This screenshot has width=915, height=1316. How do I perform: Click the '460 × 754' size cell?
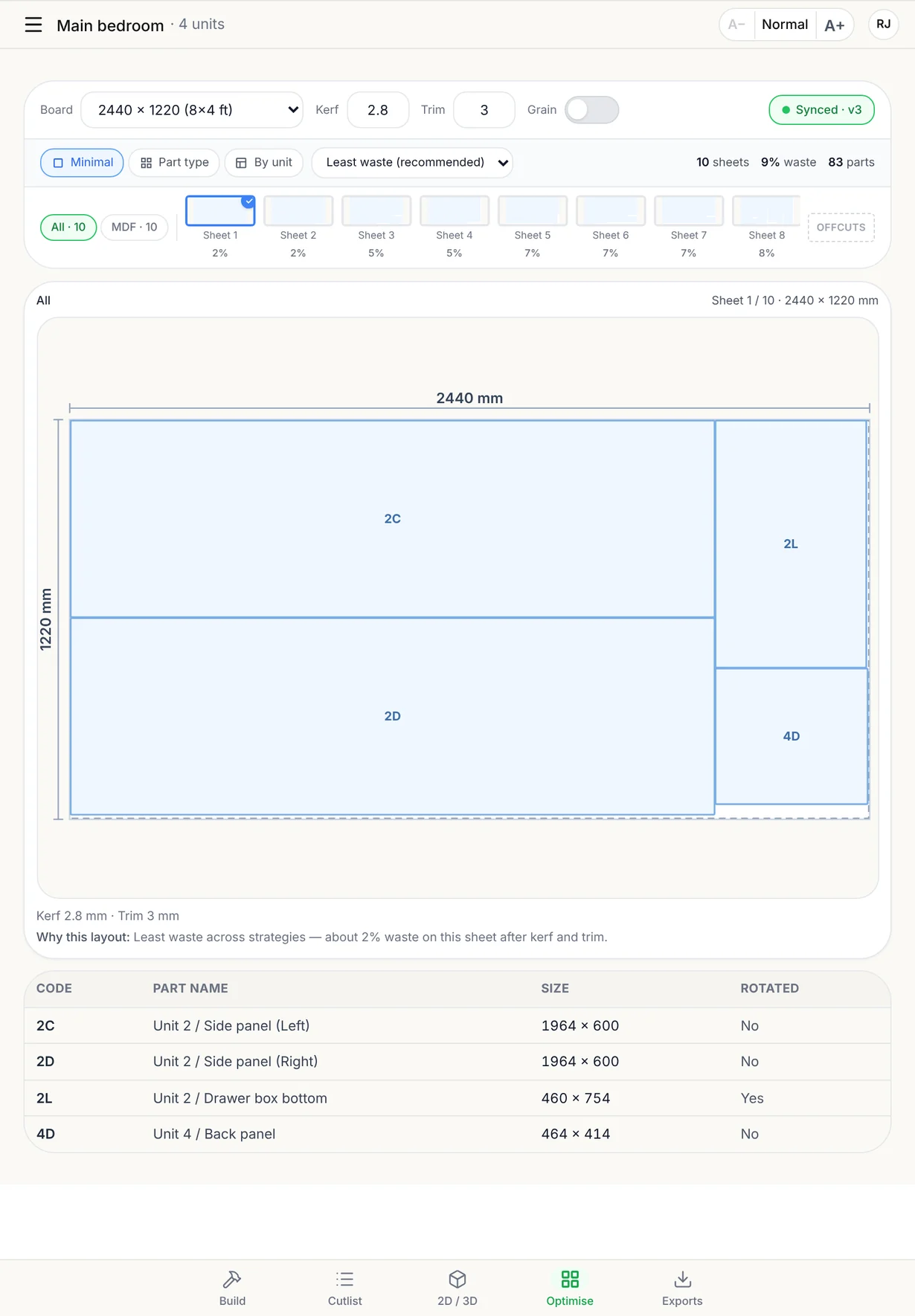(576, 1098)
